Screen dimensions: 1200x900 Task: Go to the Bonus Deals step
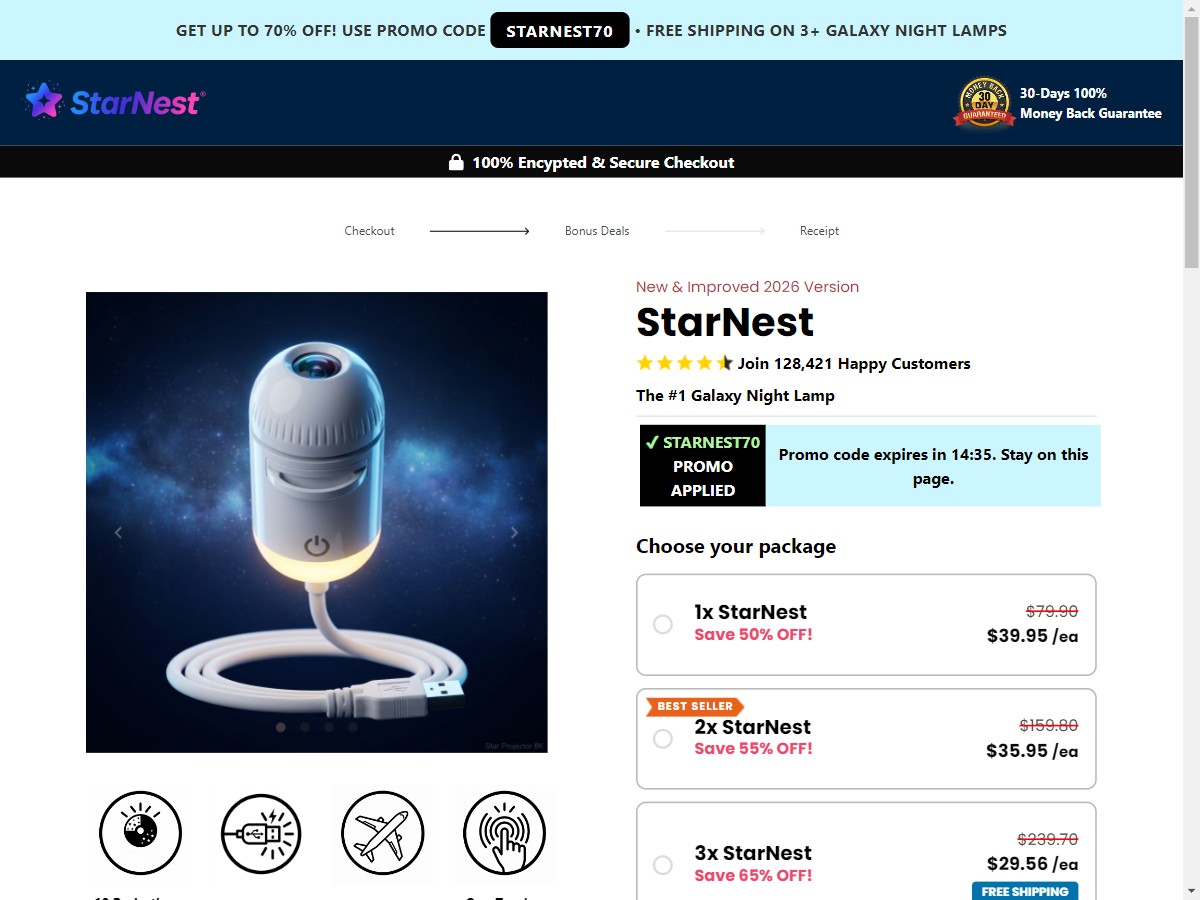(597, 231)
